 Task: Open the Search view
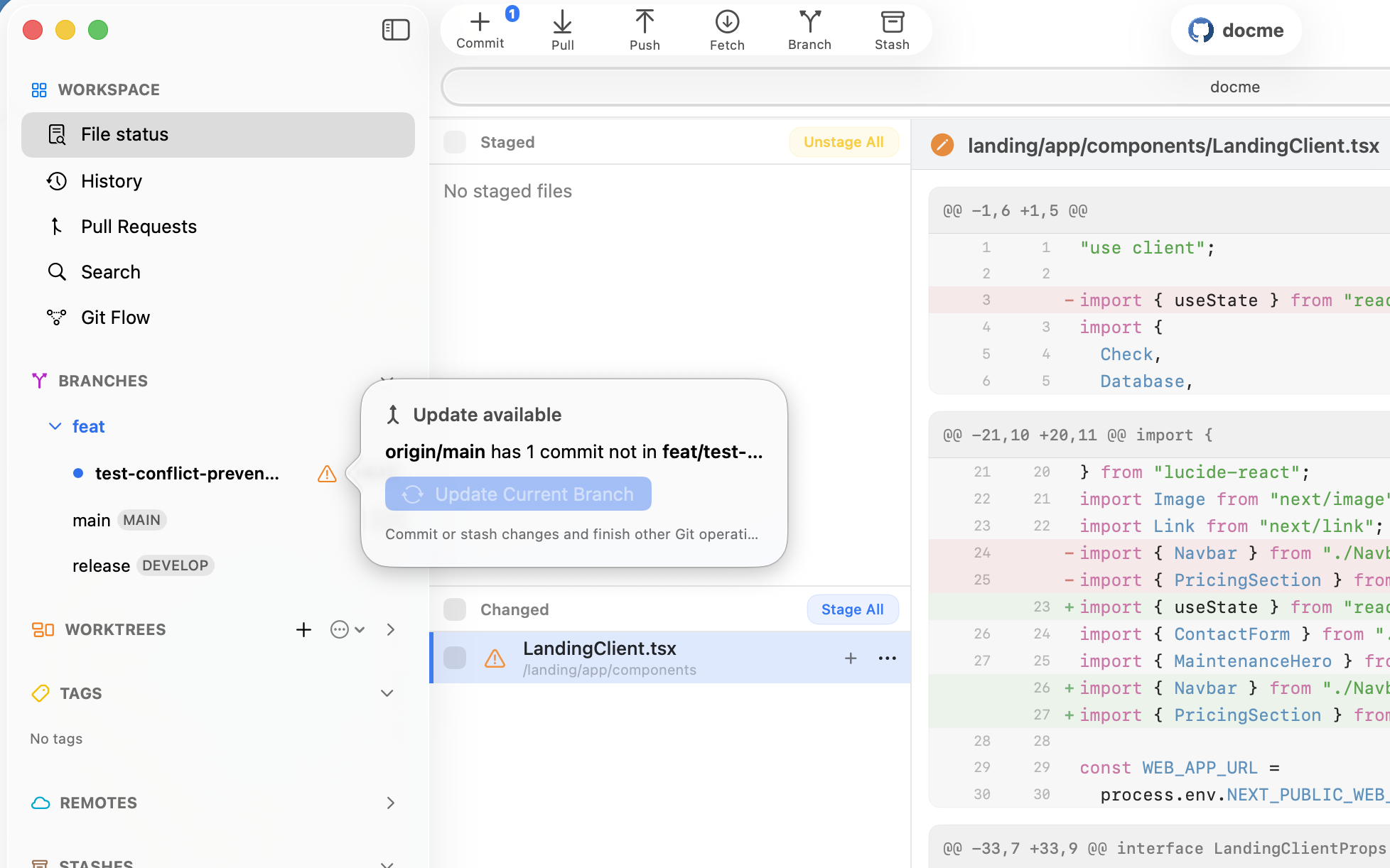(218, 272)
